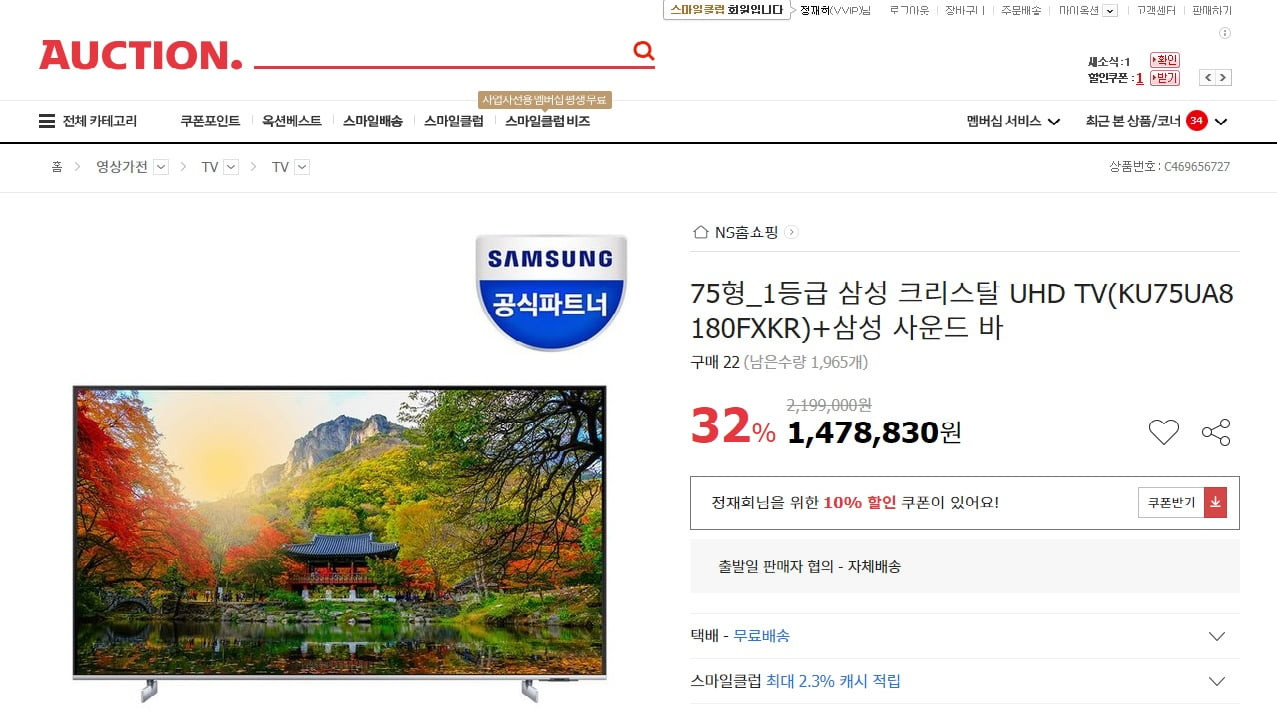Open the 멤버십 서비스 dropdown
This screenshot has width=1277, height=710.
point(1013,121)
